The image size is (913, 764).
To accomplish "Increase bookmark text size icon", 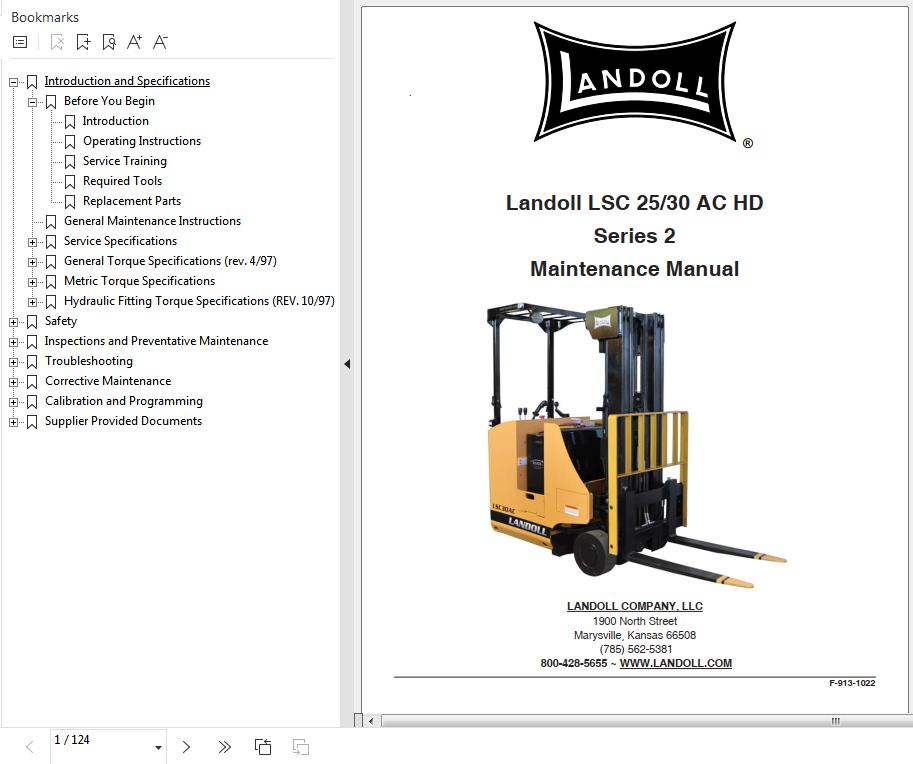I will pyautogui.click(x=135, y=42).
